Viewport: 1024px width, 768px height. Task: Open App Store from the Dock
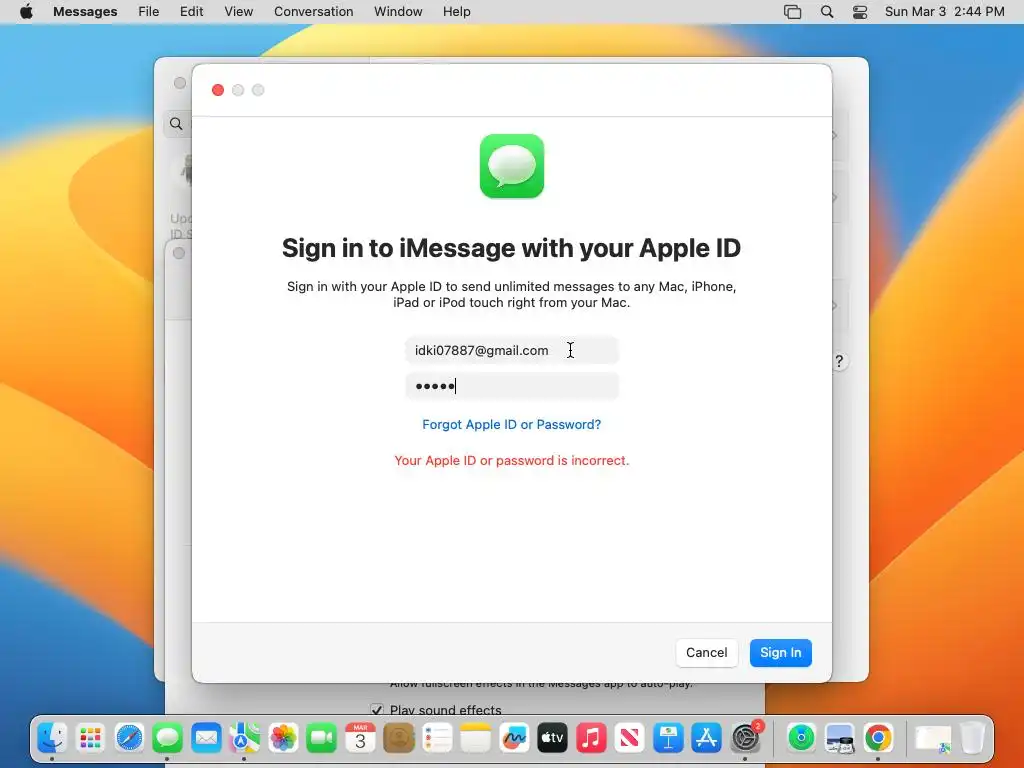tap(707, 738)
